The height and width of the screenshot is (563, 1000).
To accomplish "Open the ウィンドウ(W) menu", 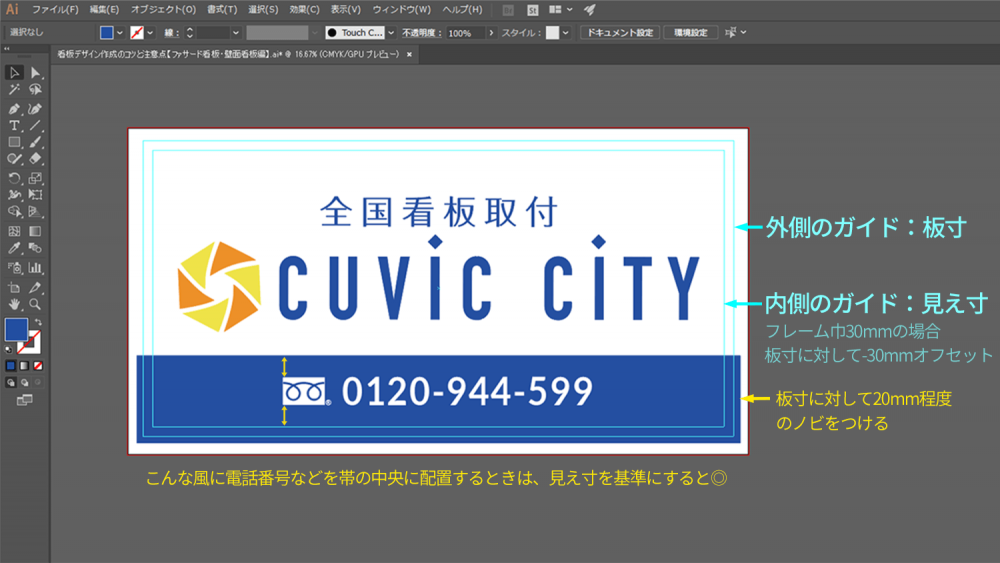I will point(402,10).
